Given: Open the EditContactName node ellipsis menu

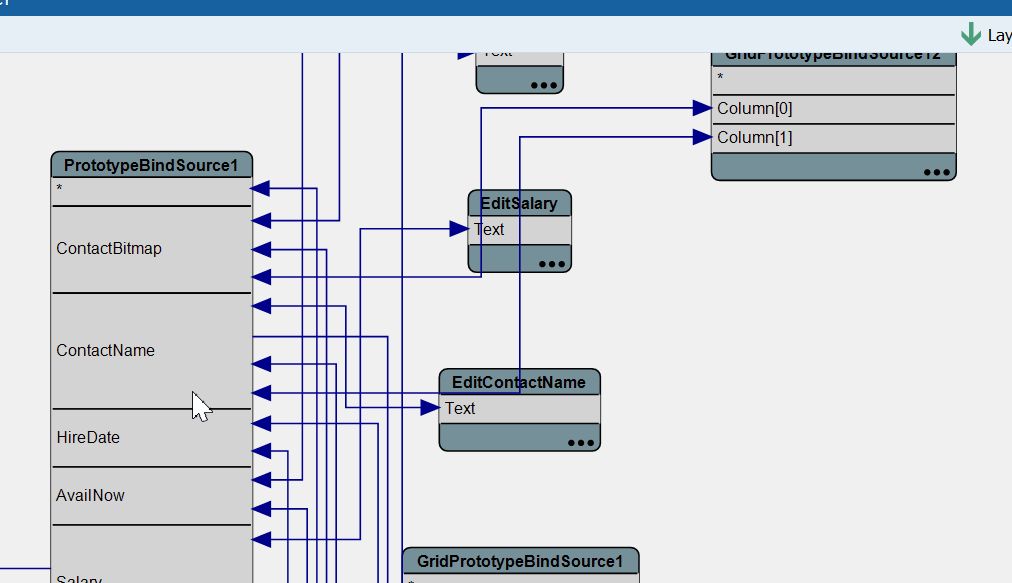Looking at the screenshot, I should tap(580, 442).
